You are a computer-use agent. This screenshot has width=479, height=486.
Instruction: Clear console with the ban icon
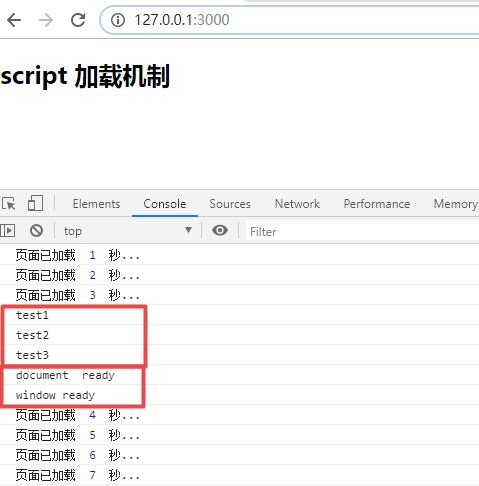(36, 231)
